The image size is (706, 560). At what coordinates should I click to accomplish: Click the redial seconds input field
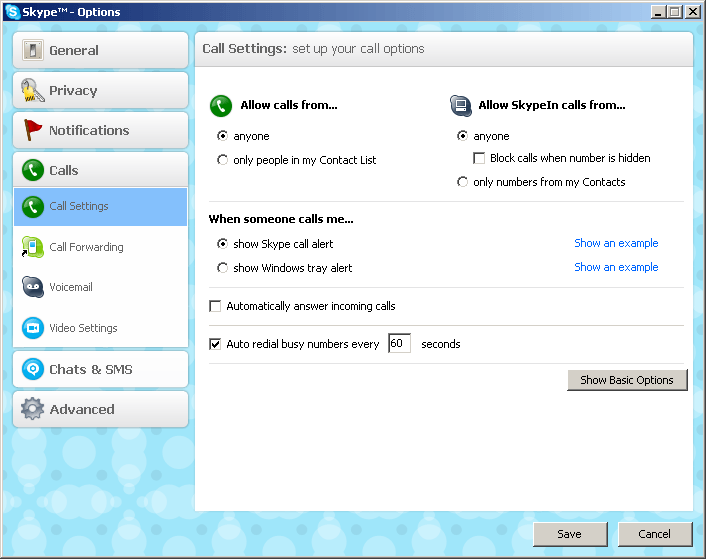coord(399,343)
